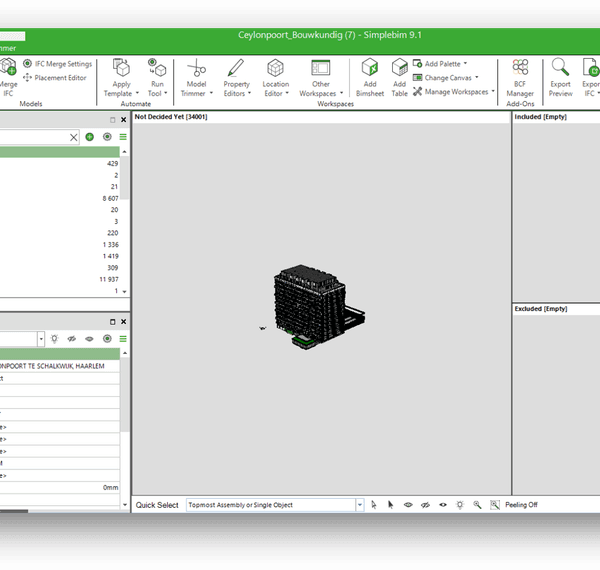Toggle the Peeling Off setting
600x570 pixels.
(x=520, y=505)
